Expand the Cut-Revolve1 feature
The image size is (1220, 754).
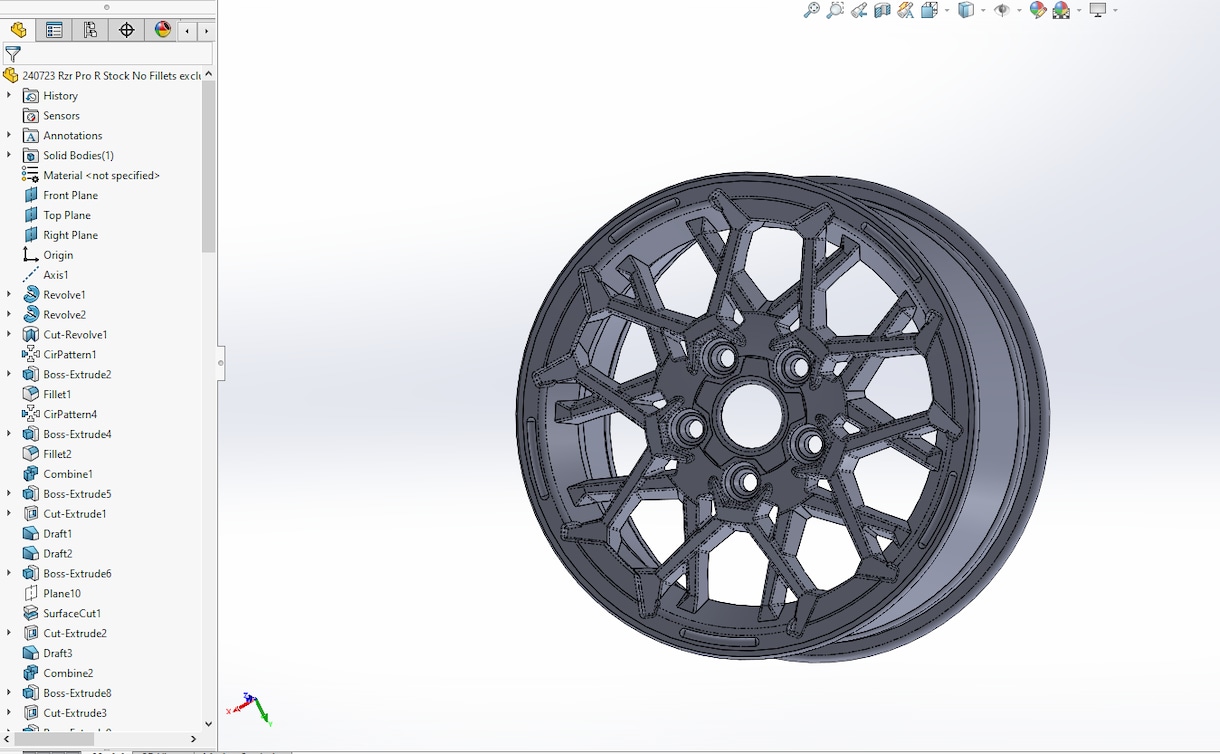tap(9, 334)
